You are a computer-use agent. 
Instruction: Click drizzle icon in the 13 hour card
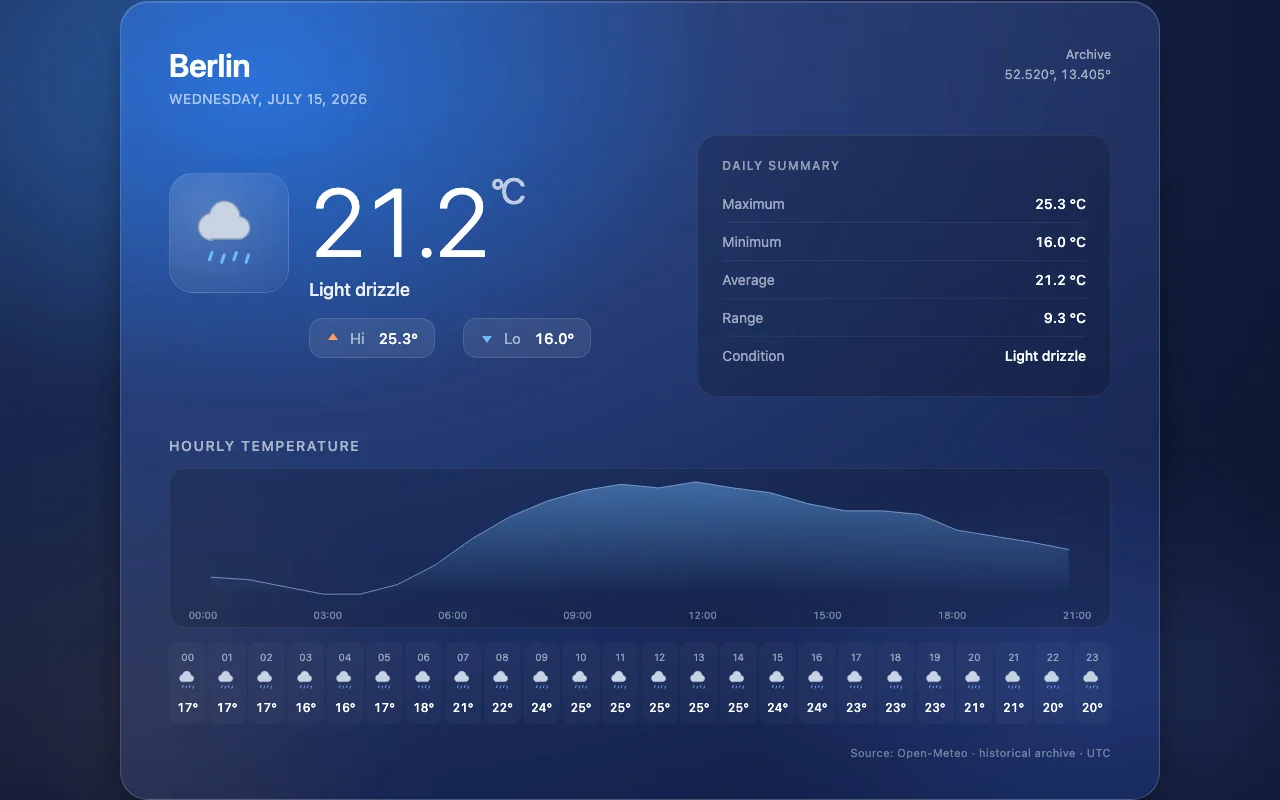699,680
